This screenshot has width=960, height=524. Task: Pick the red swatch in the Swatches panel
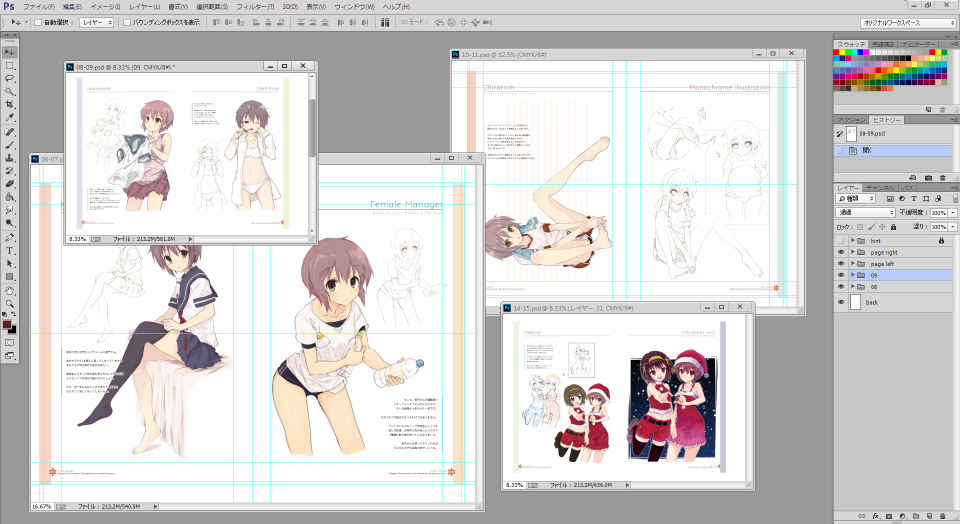pyautogui.click(x=836, y=53)
